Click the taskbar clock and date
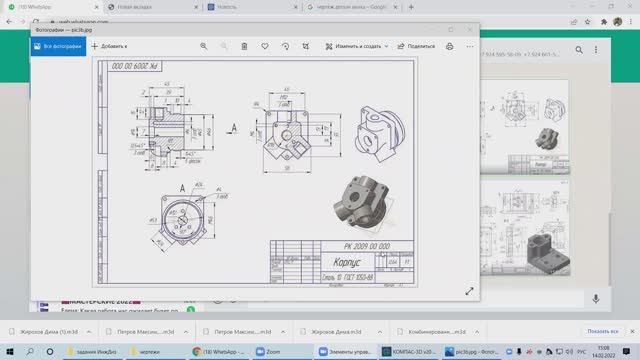 [x=604, y=351]
